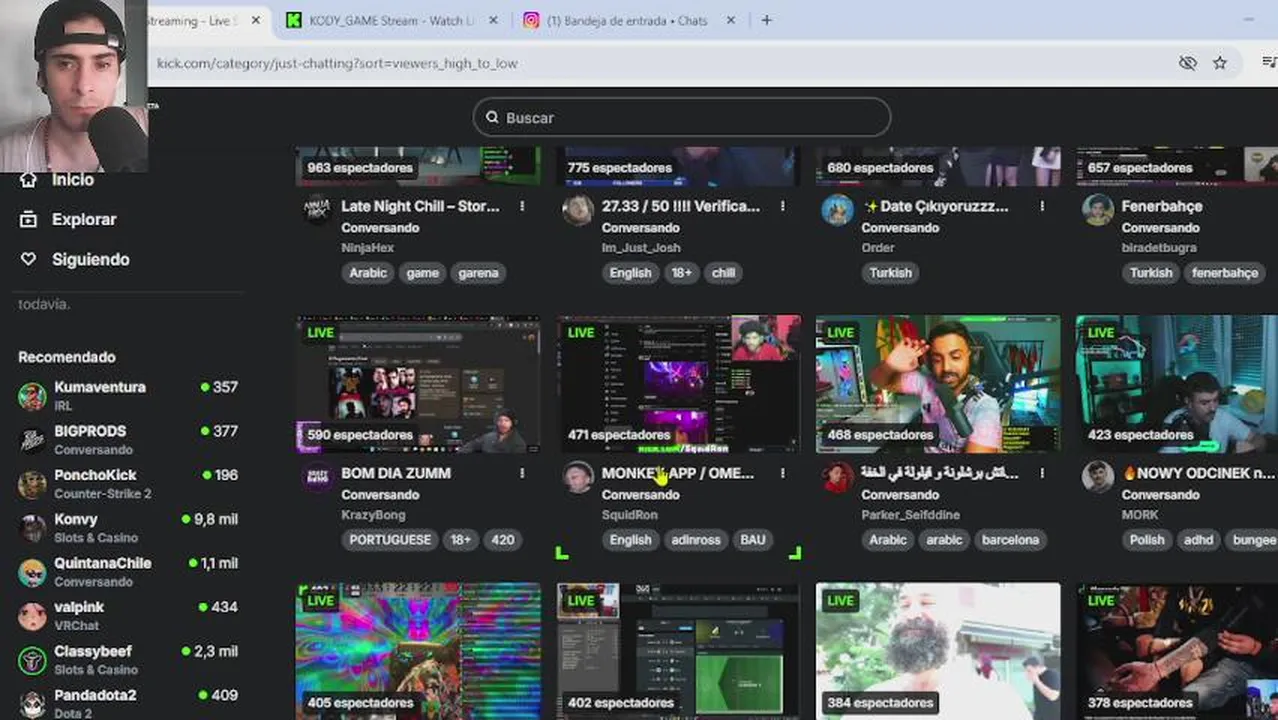Open the 405 espectadores stream thumbnail
The width and height of the screenshot is (1278, 720).
pos(418,651)
